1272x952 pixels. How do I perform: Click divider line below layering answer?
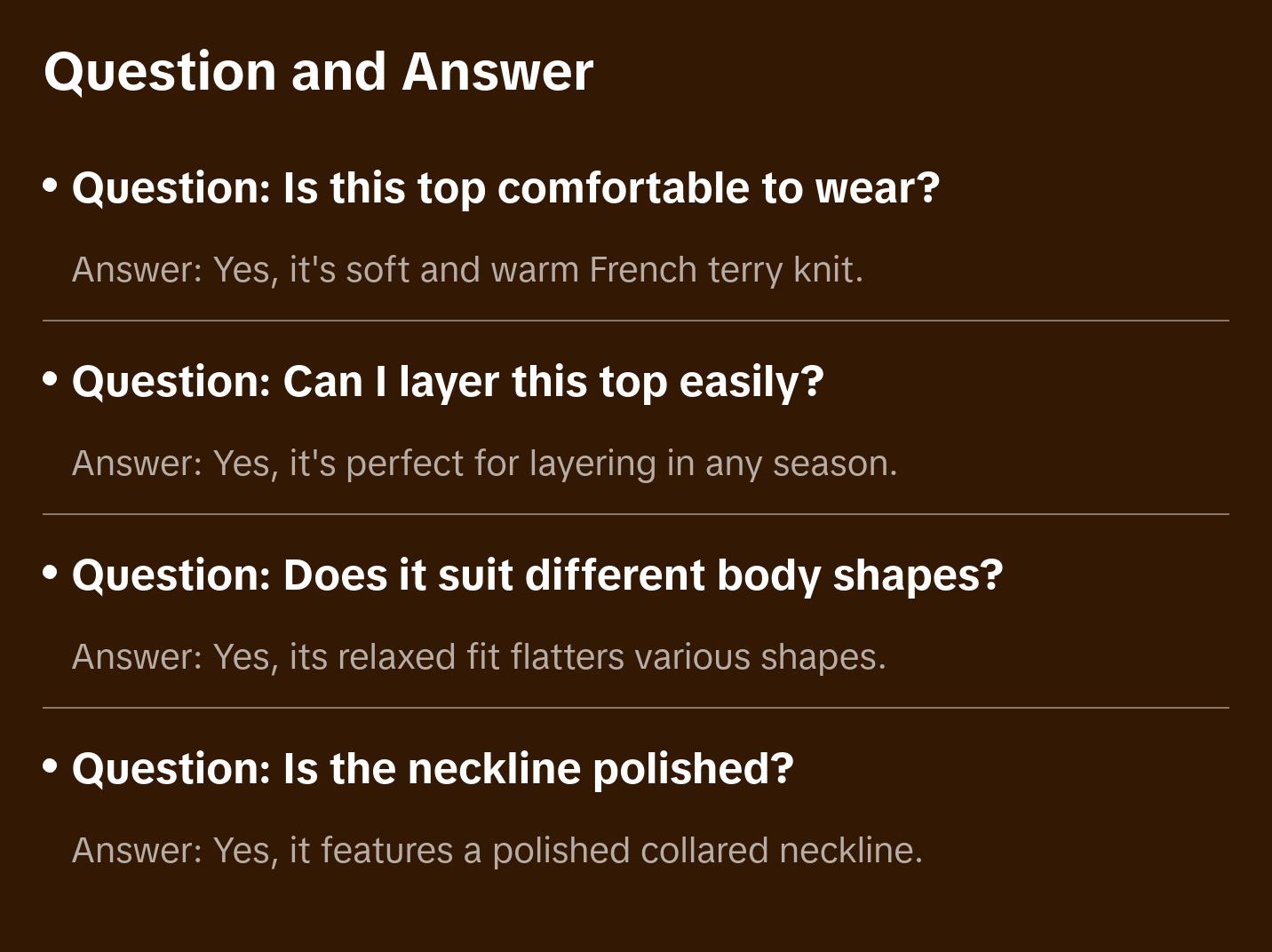(635, 514)
